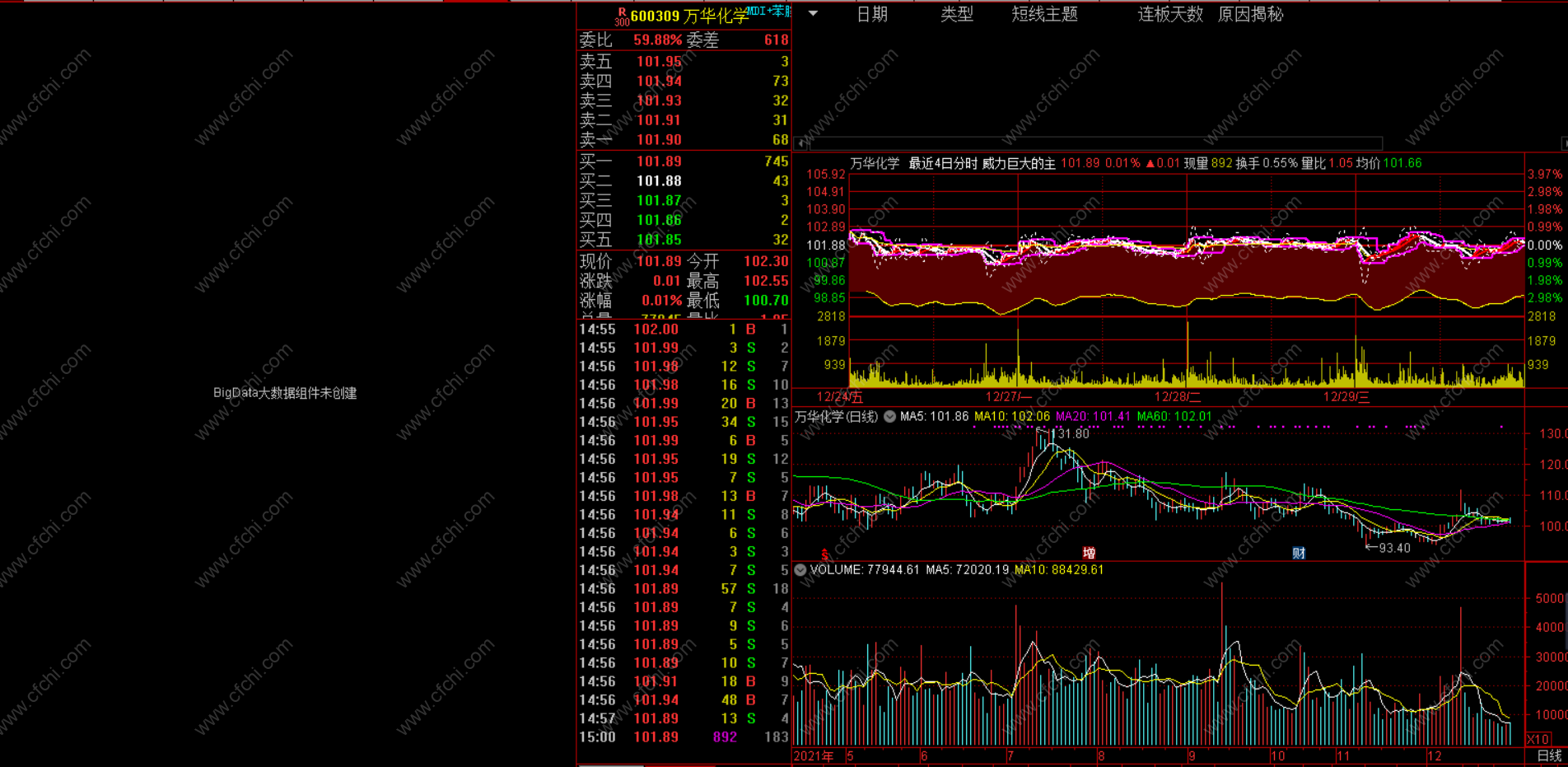Sort list by the 日期 column header
The height and width of the screenshot is (767, 1568).
coord(872,14)
